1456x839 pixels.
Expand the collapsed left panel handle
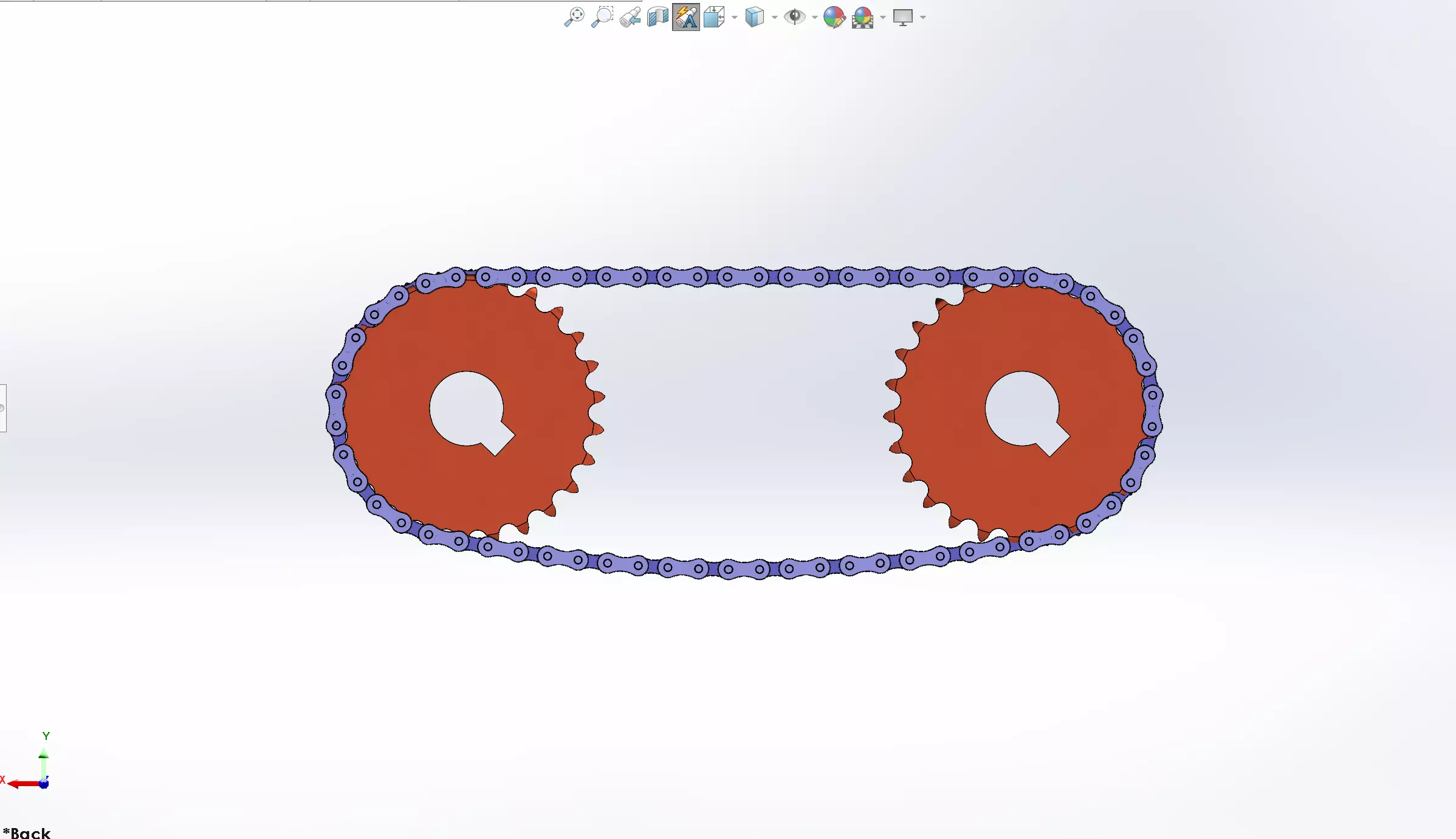pos(3,408)
